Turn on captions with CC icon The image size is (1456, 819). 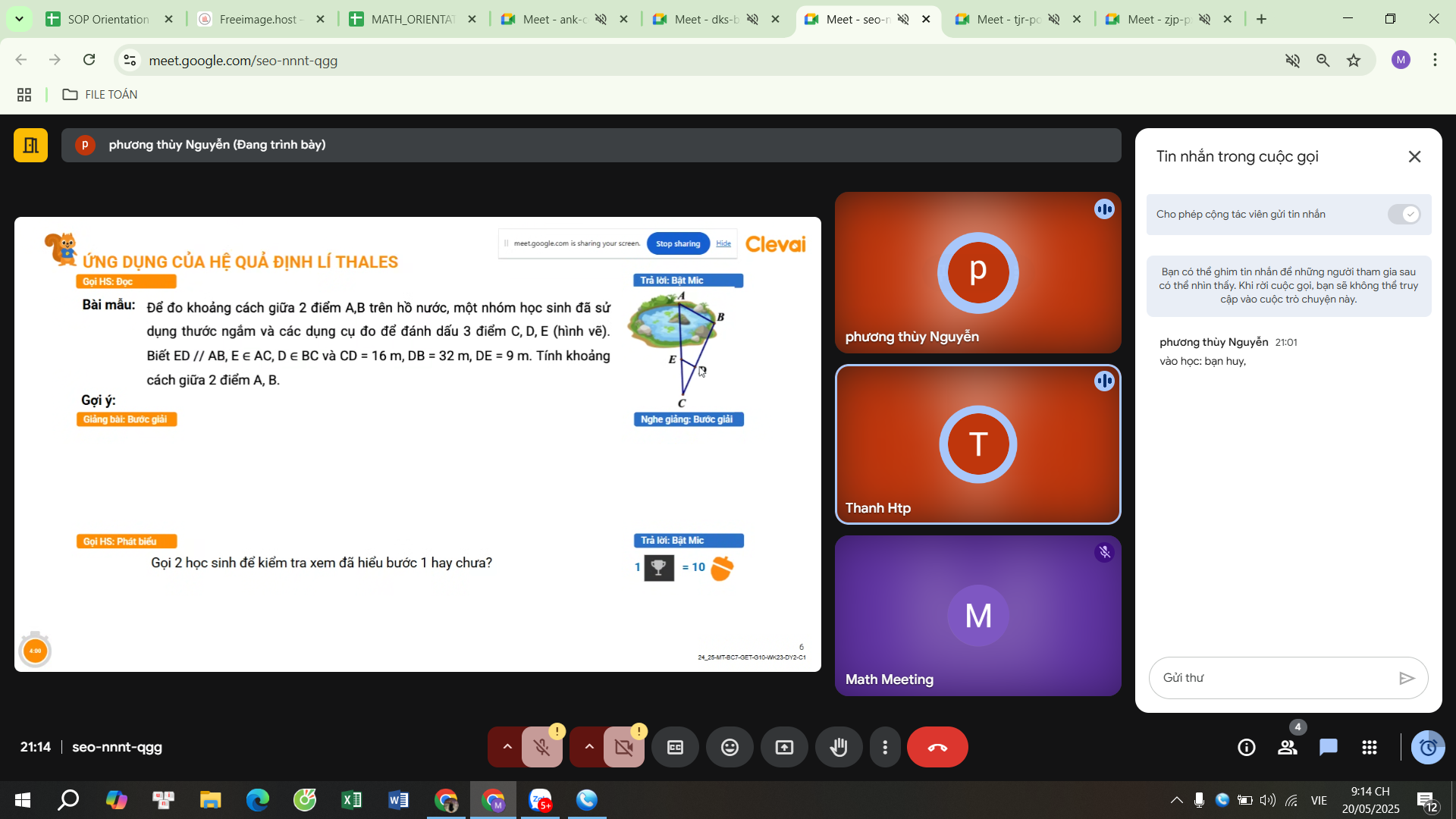tap(675, 748)
